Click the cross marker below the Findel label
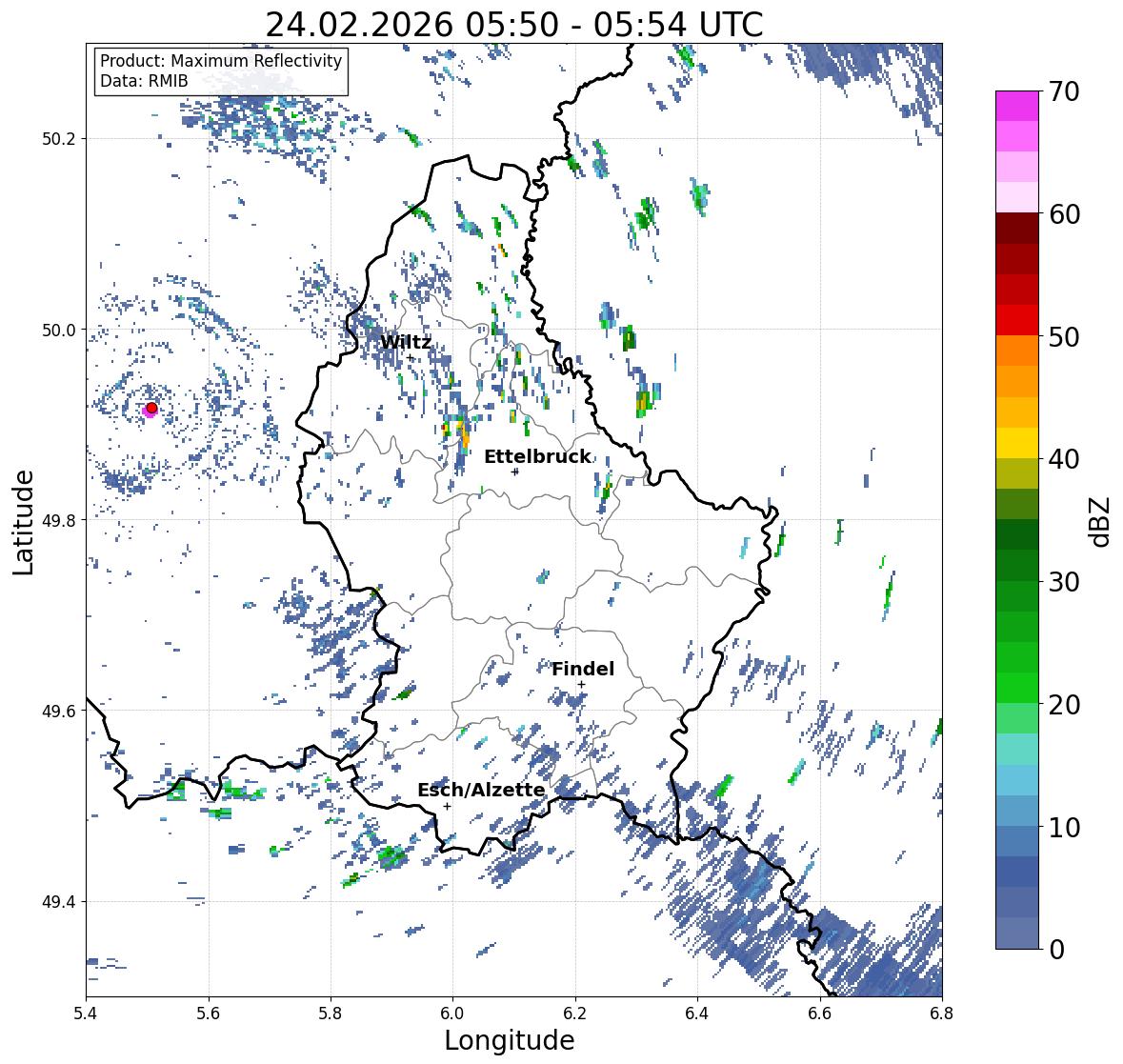1123x1064 pixels. 582,685
